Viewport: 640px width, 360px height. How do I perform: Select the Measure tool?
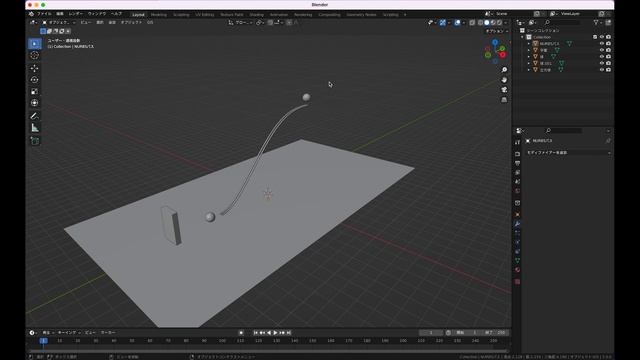click(35, 128)
